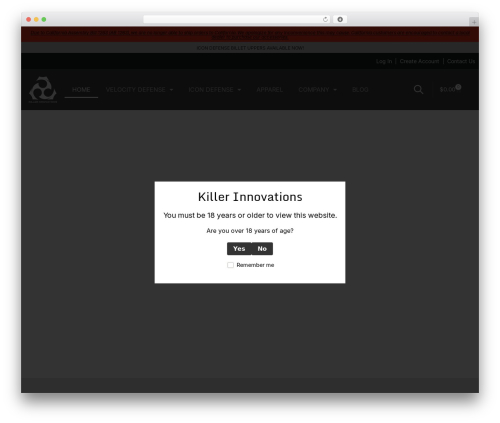Screen dimensions: 500x423
Task: Click the California shipping notice banner
Action: (250, 35)
